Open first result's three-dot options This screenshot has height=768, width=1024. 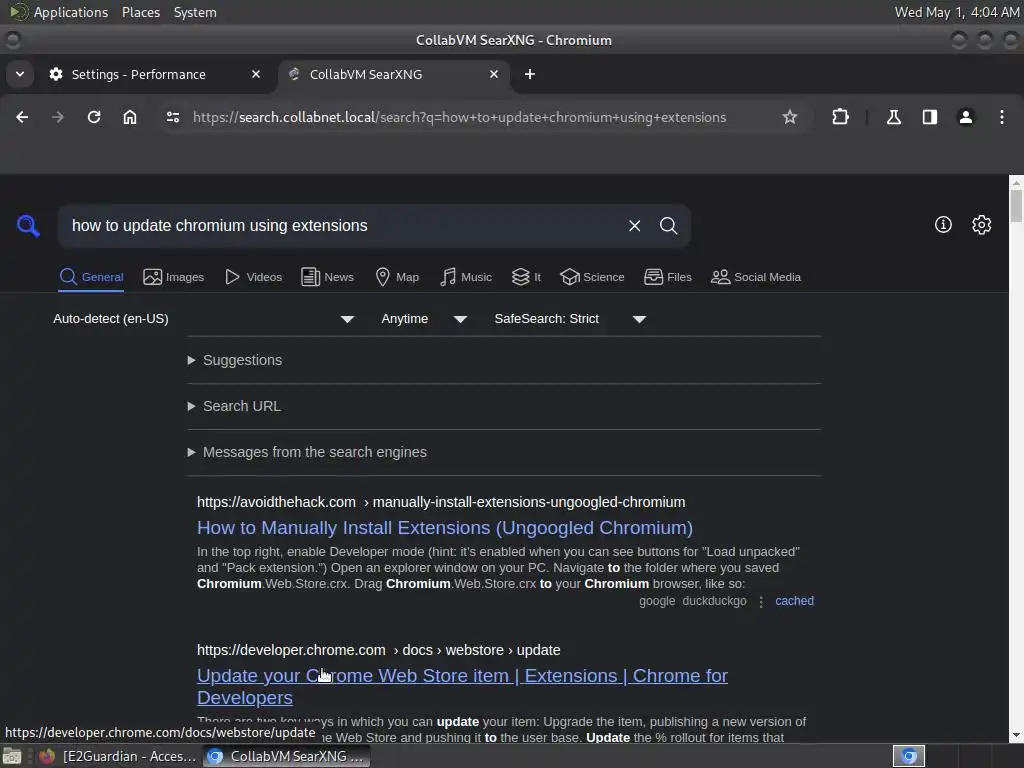pos(761,601)
